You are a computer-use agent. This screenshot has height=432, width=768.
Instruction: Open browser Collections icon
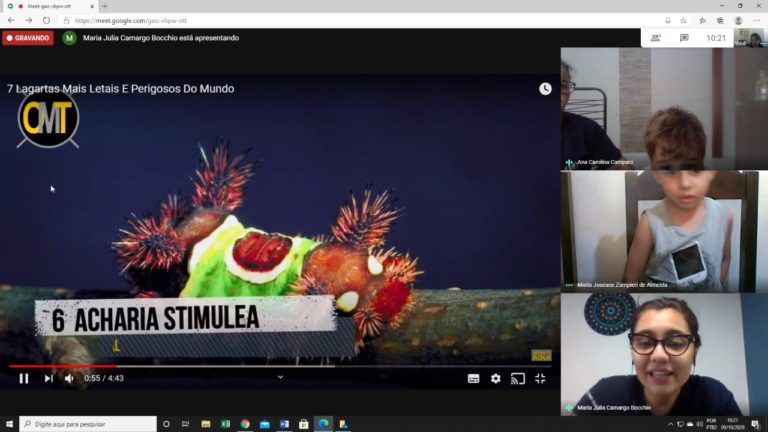[x=720, y=21]
